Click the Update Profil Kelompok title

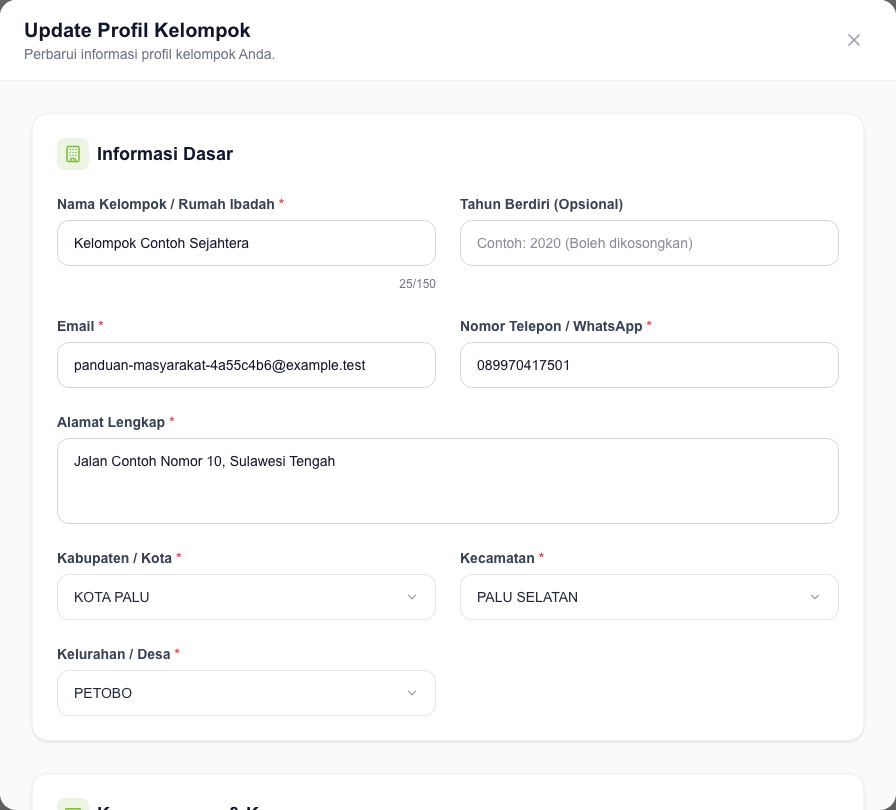click(137, 30)
